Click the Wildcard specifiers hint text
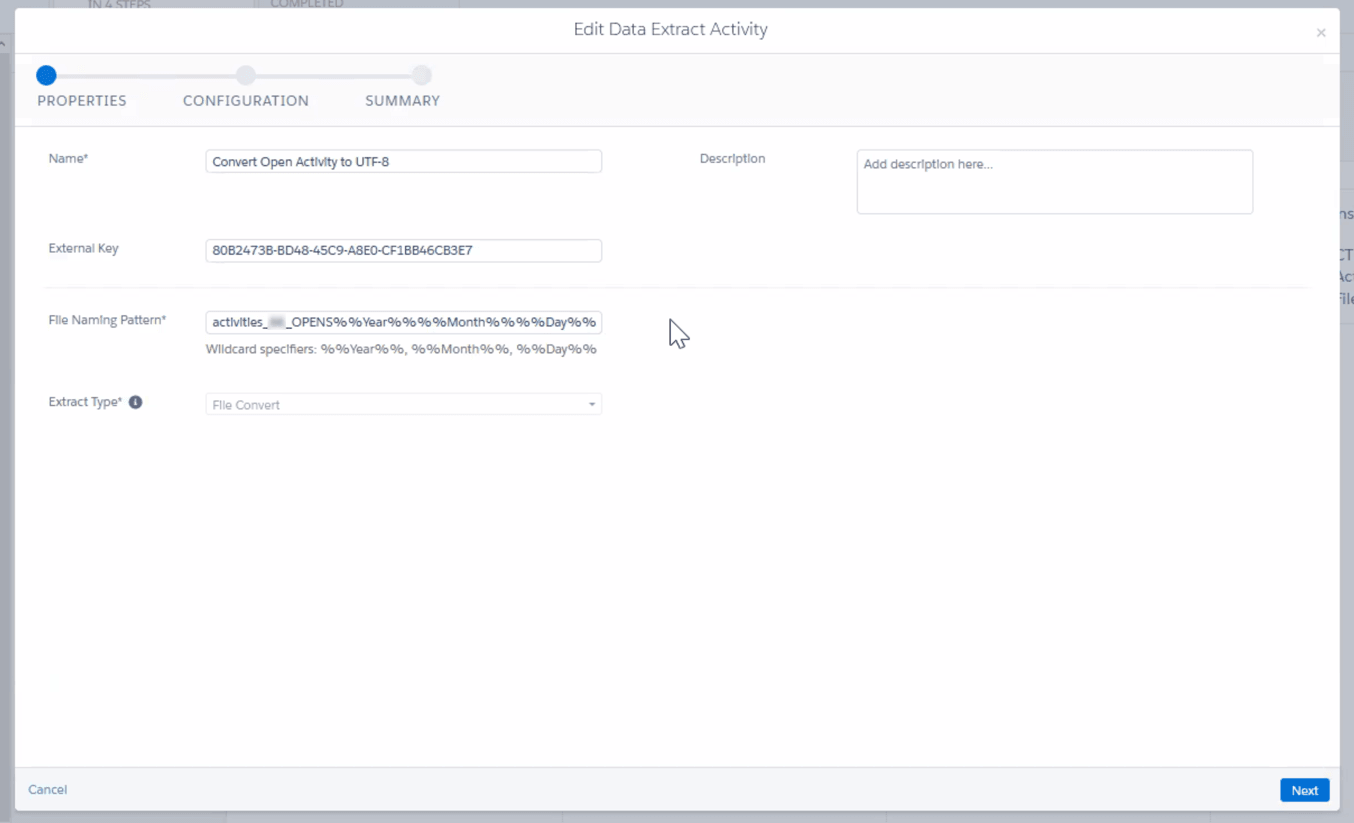 pos(401,349)
